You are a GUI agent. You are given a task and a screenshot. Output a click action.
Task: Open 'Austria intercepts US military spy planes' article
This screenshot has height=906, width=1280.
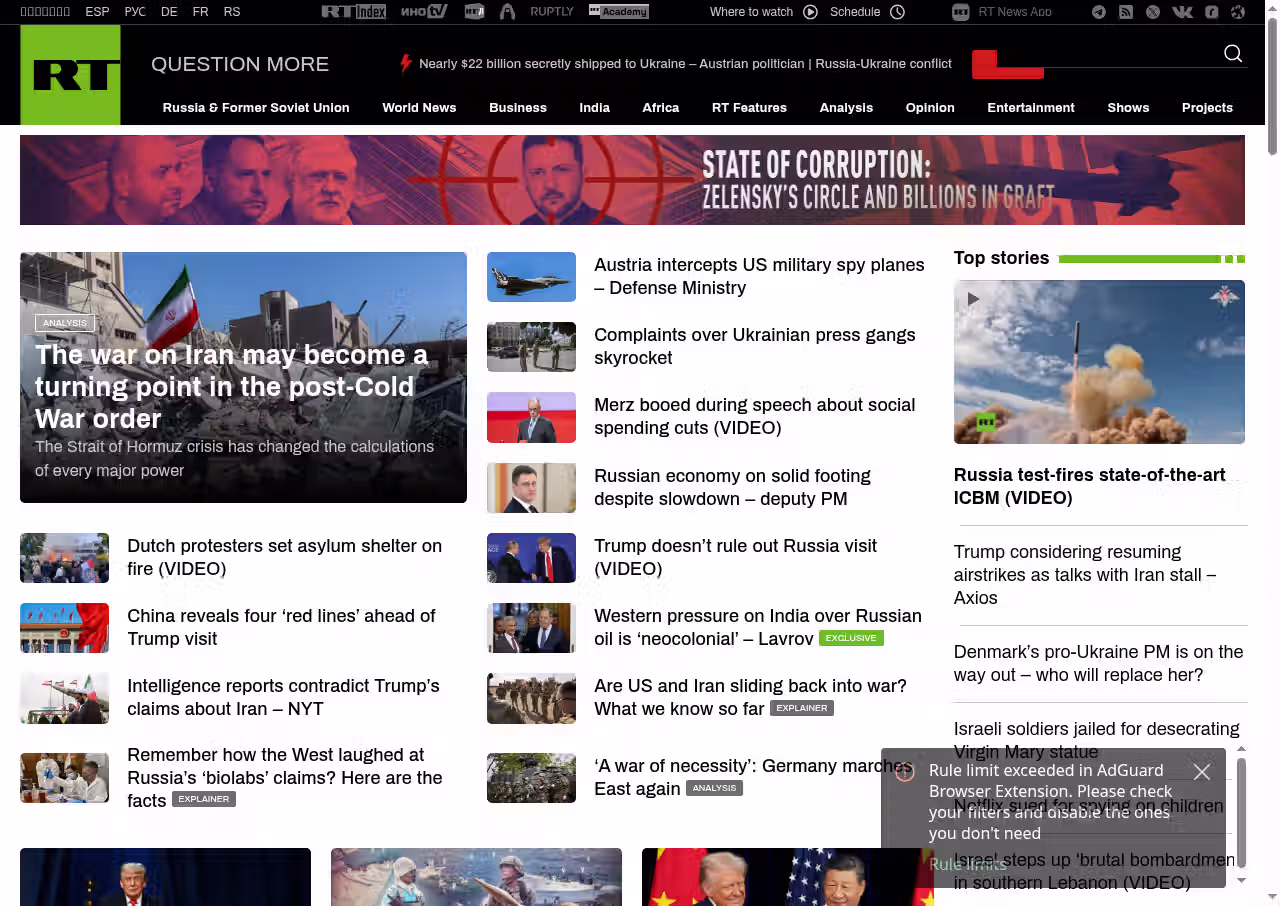click(759, 276)
